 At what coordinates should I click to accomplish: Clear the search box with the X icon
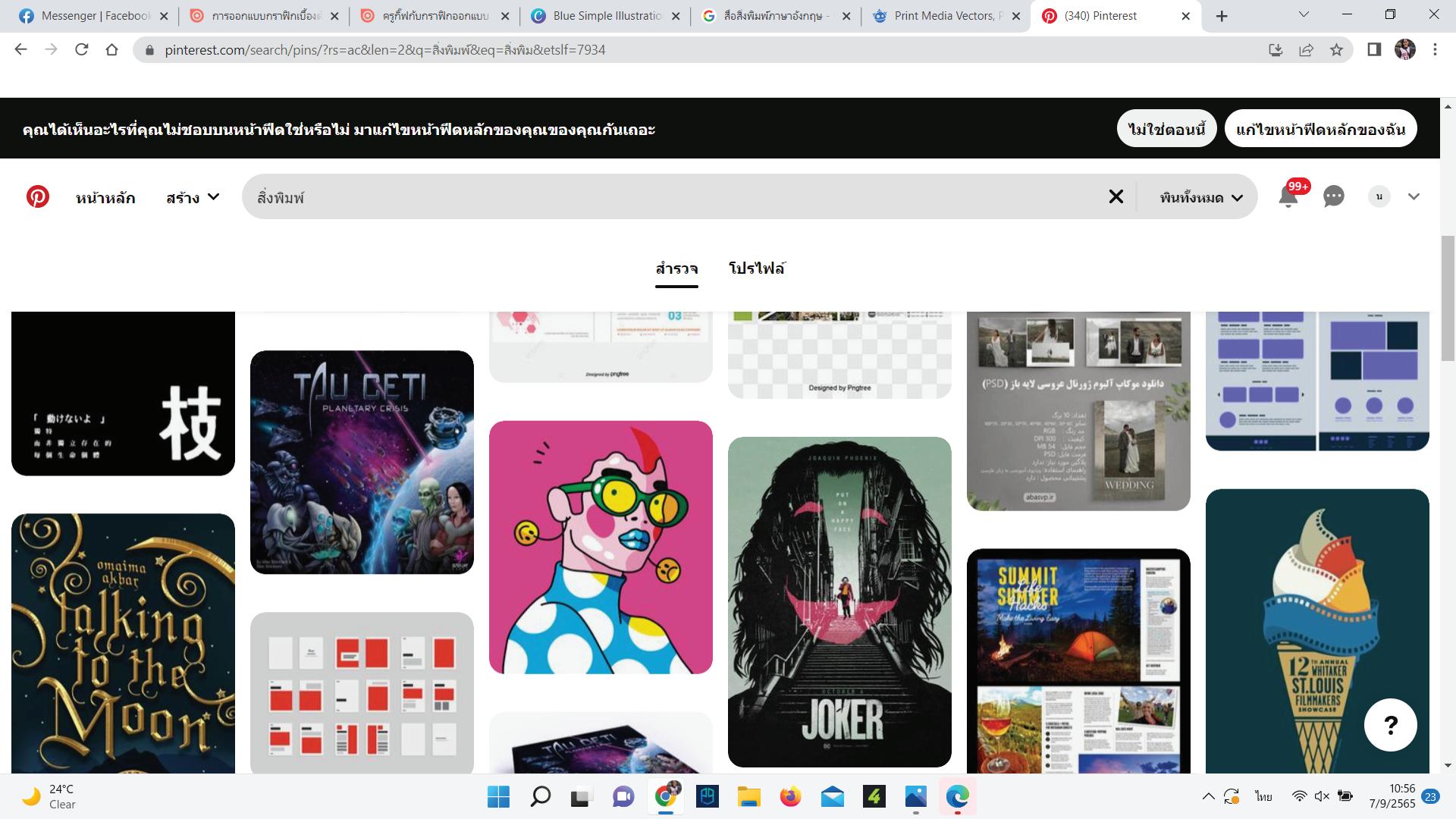coord(1116,196)
